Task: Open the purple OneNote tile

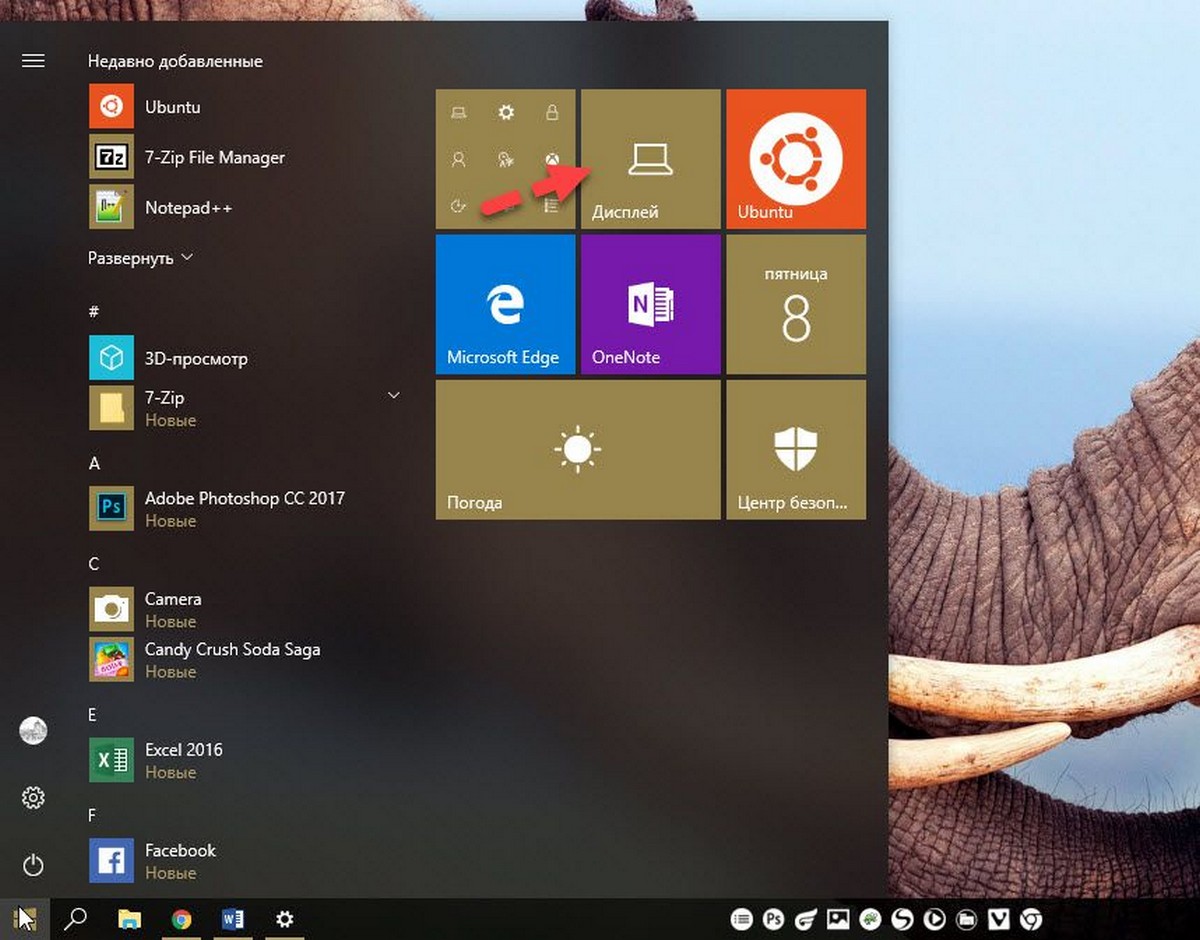Action: pyautogui.click(x=651, y=304)
